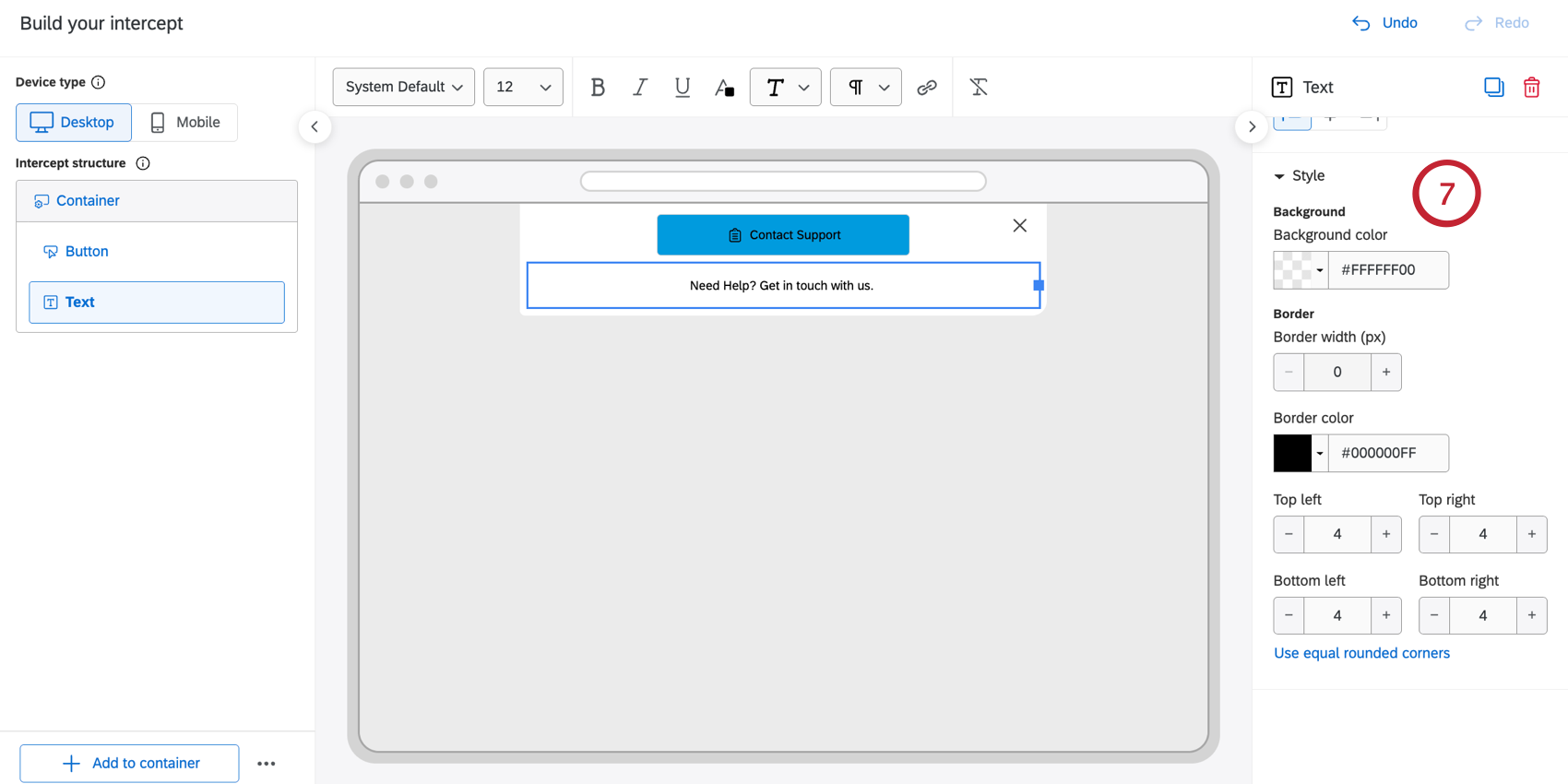This screenshot has height=784, width=1568.
Task: Increase Bottom right corner radius
Action: click(1532, 615)
